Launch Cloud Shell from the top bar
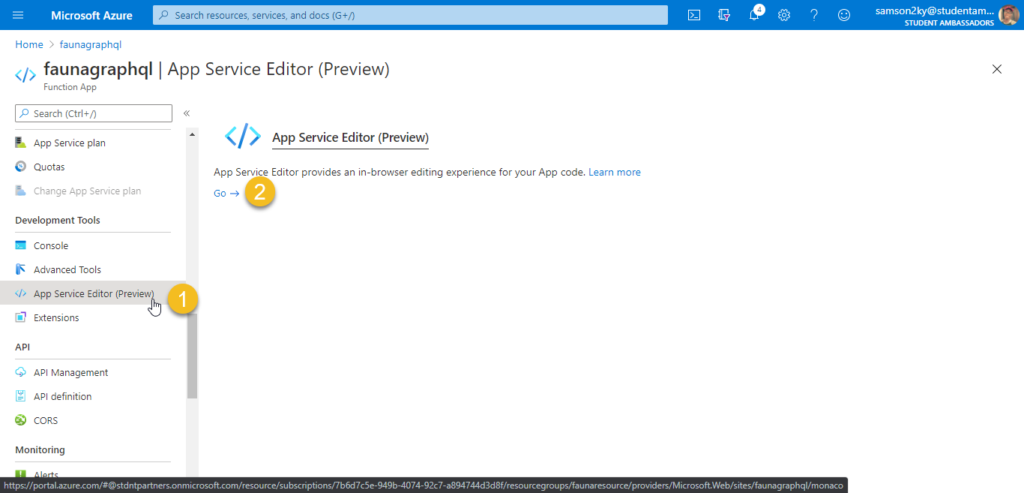The height and width of the screenshot is (493, 1024). click(x=694, y=15)
